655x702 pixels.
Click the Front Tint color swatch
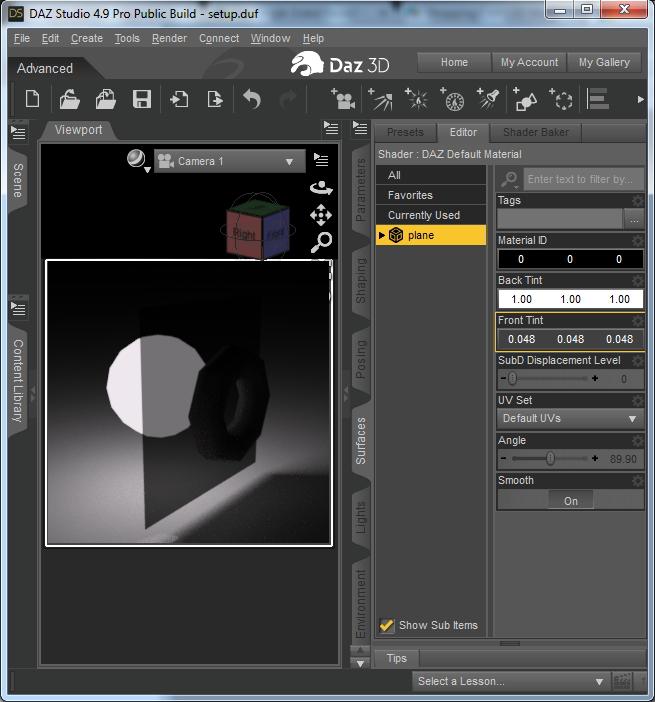[x=570, y=339]
